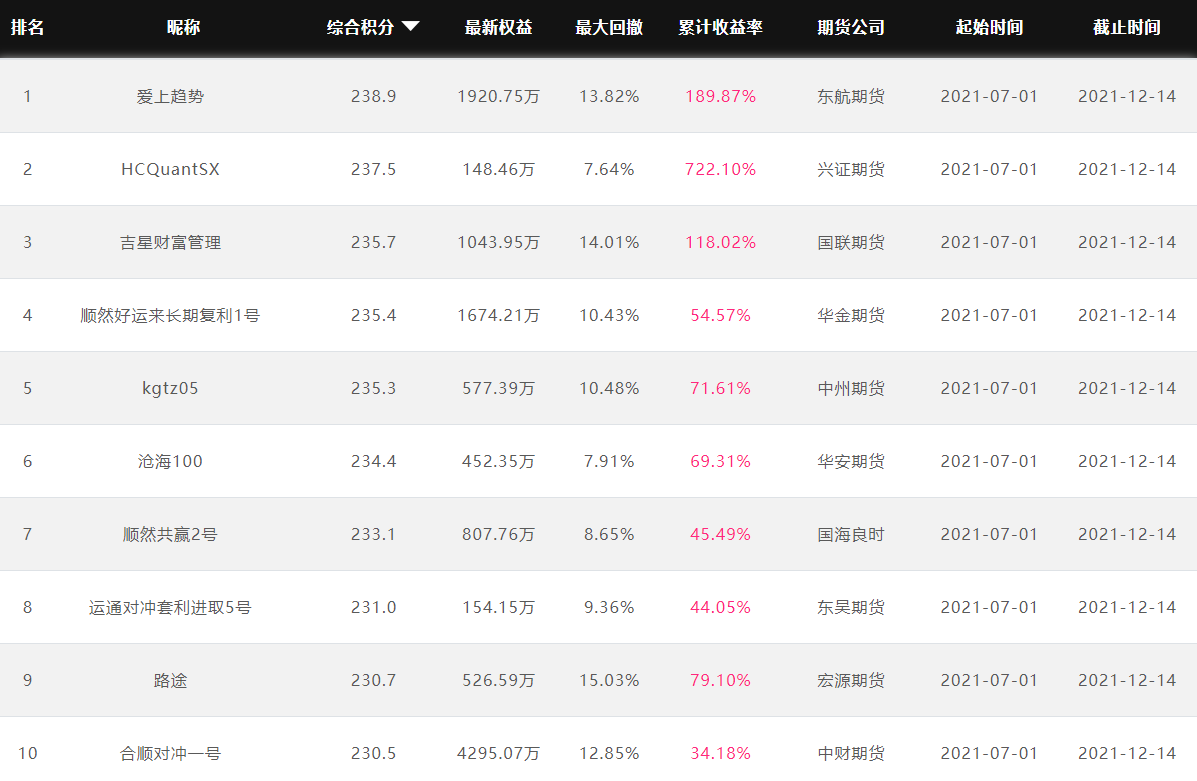
Task: Open nickname 吉星财富管理
Action: (x=170, y=242)
